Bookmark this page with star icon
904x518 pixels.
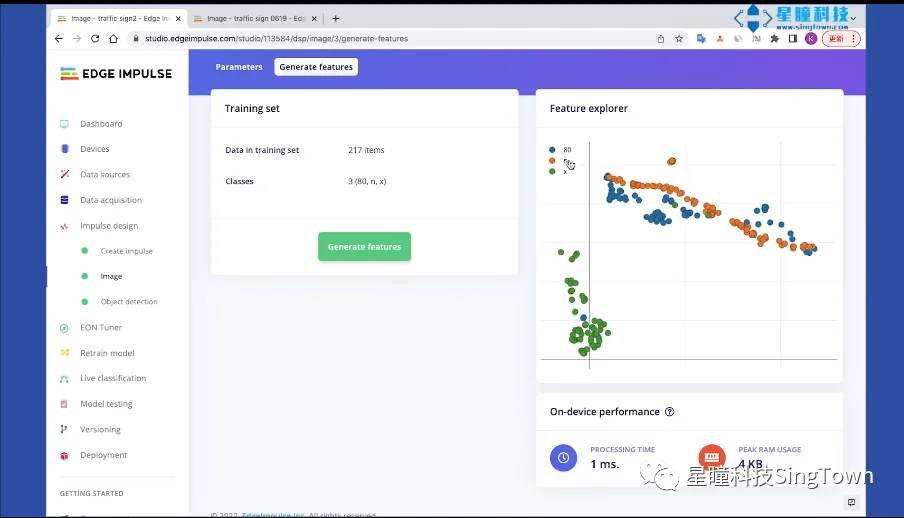tap(679, 39)
